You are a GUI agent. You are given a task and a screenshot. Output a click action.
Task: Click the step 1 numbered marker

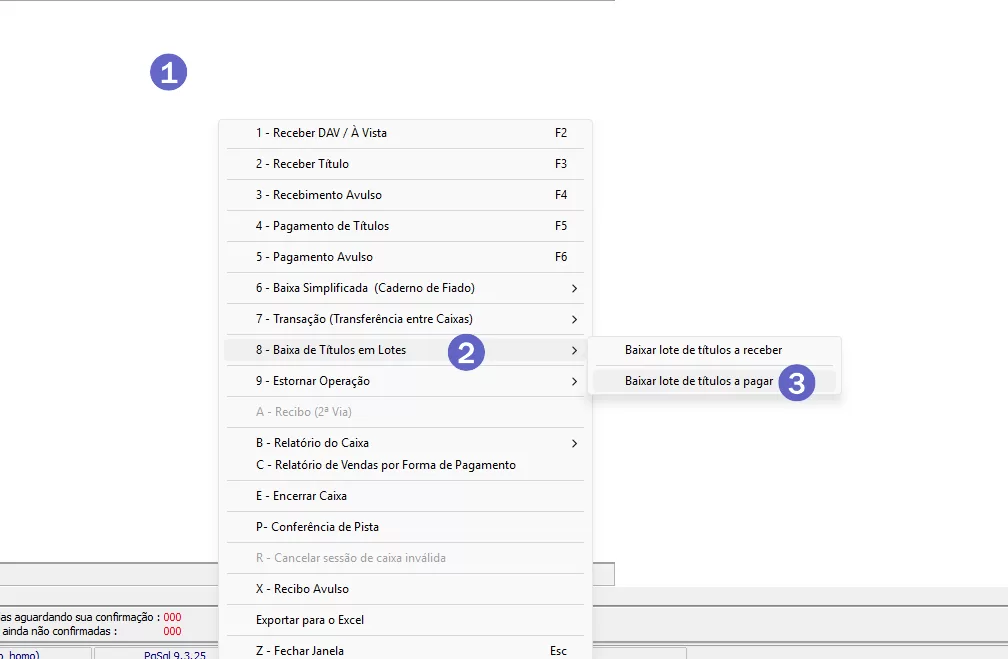click(x=168, y=72)
